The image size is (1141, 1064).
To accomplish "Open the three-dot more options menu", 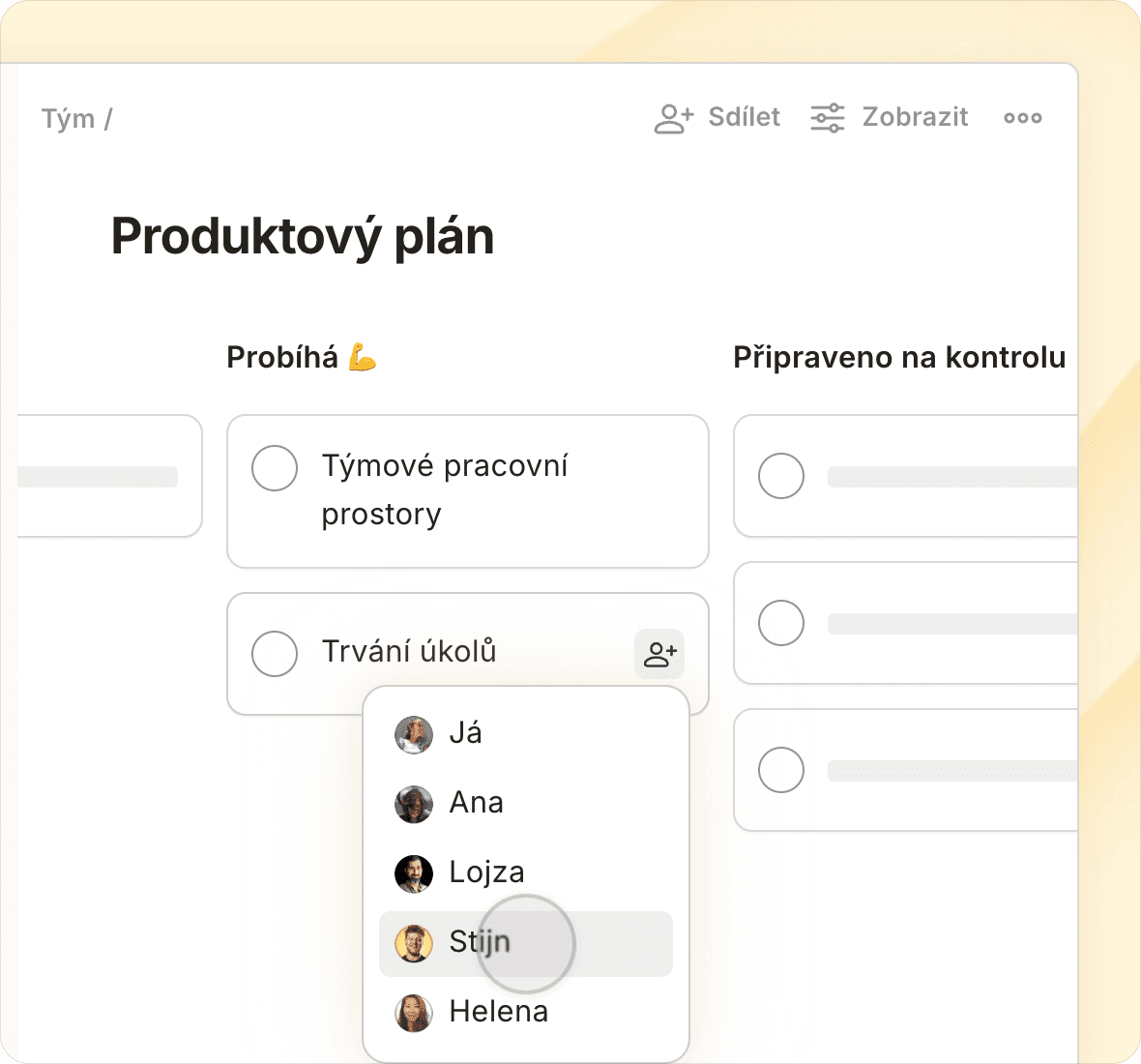I will (1022, 118).
